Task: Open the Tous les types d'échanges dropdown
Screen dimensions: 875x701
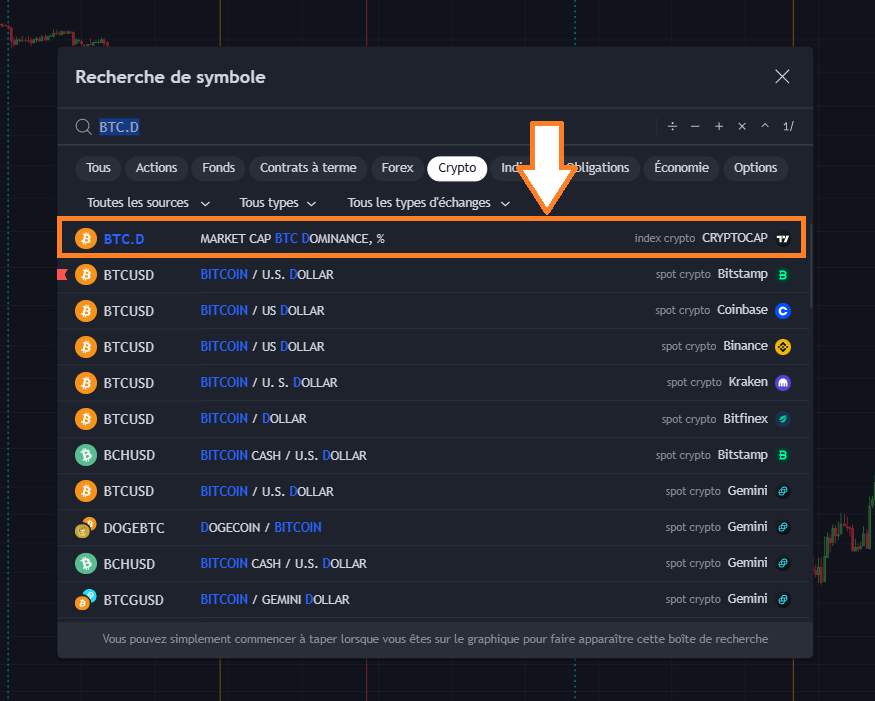Action: point(429,203)
